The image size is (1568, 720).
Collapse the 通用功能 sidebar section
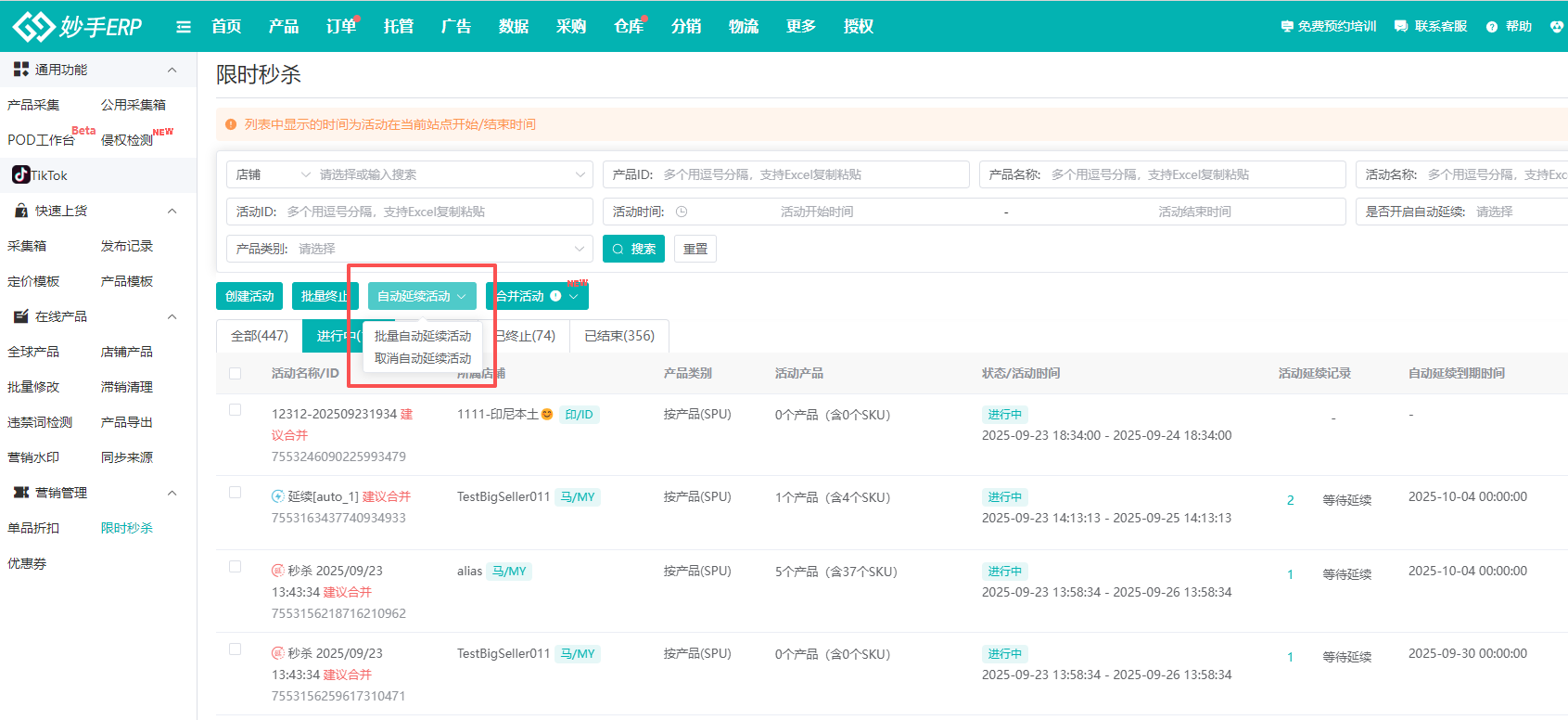[172, 70]
